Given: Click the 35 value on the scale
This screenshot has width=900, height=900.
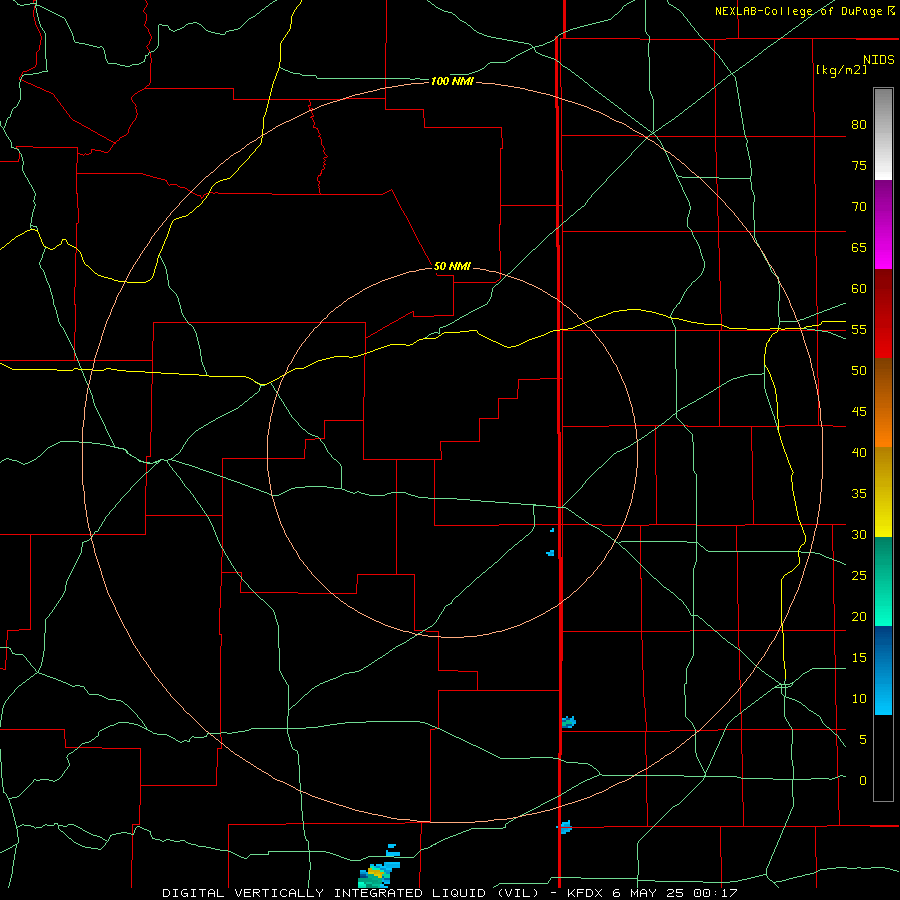Looking at the screenshot, I should (x=859, y=494).
